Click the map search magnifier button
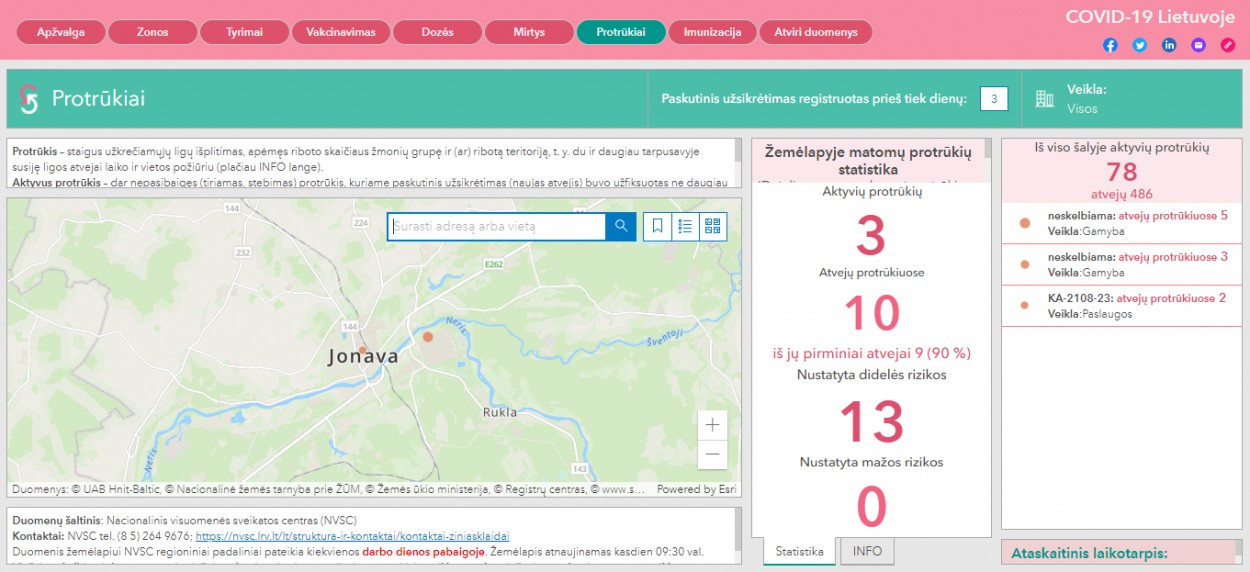The height and width of the screenshot is (572, 1250). (621, 227)
